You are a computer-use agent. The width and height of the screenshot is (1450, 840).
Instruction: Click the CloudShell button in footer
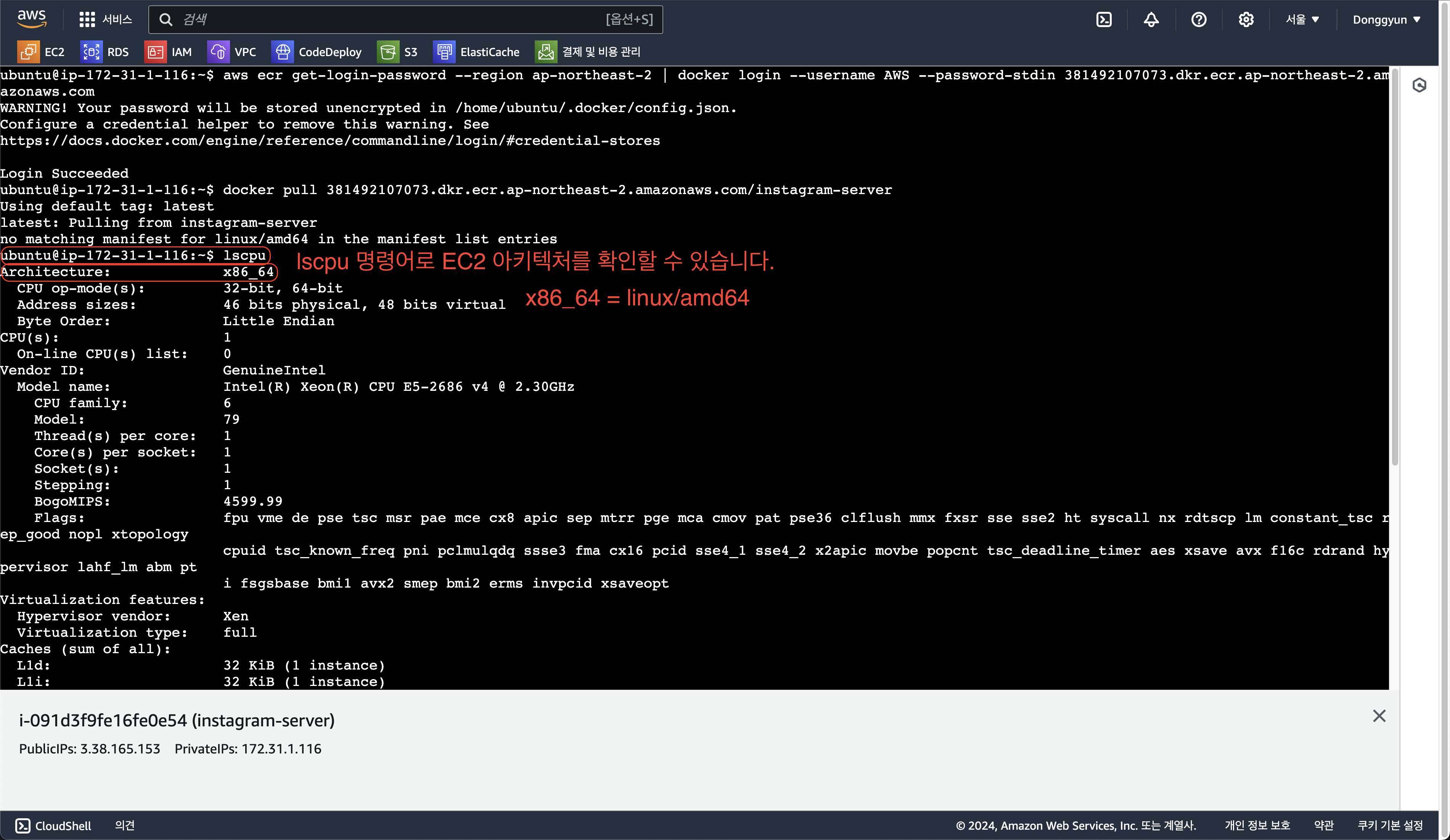(x=53, y=826)
